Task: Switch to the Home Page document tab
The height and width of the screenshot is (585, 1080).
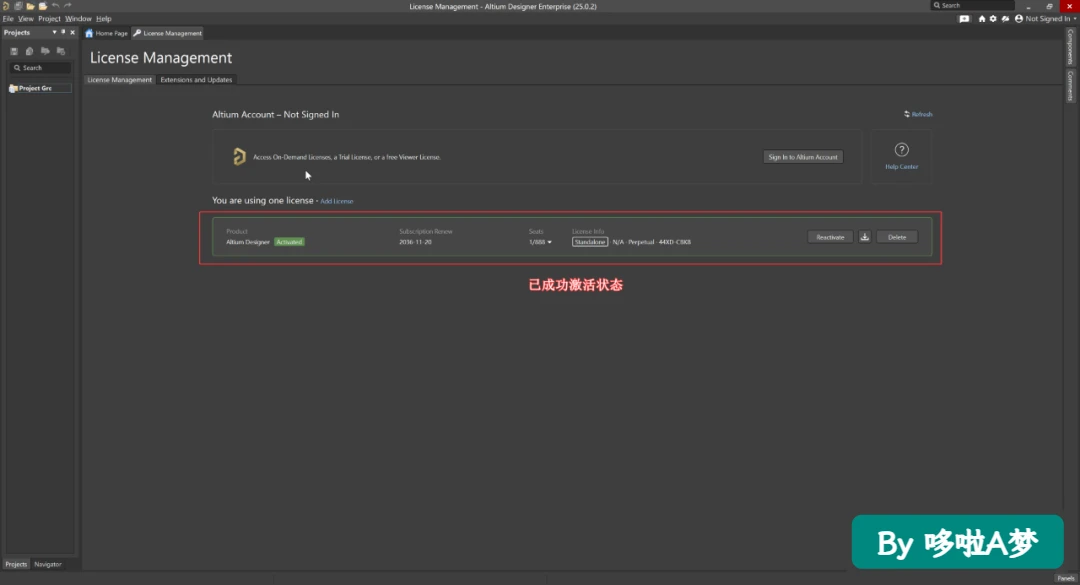Action: pyautogui.click(x=107, y=33)
